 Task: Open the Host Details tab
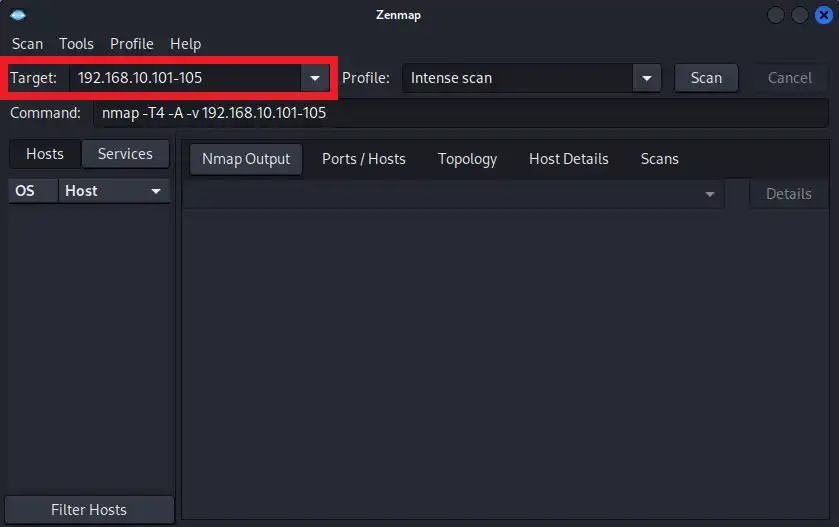point(569,159)
